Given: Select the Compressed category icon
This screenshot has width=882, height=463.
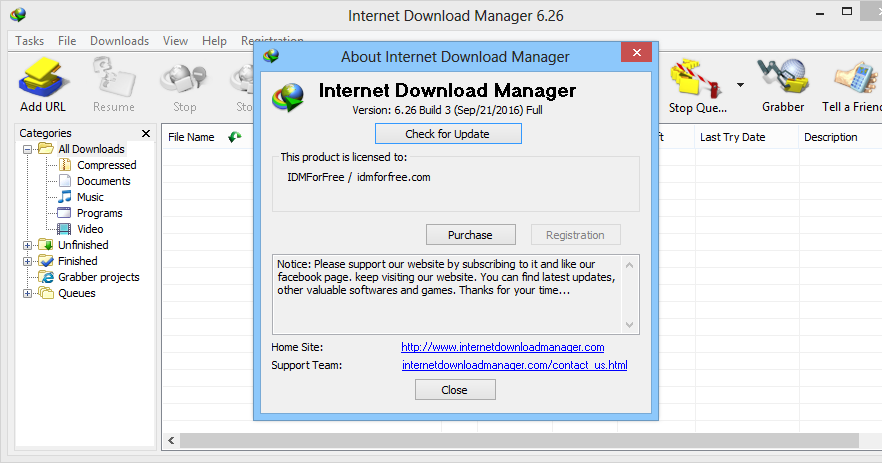Looking at the screenshot, I should [65, 165].
